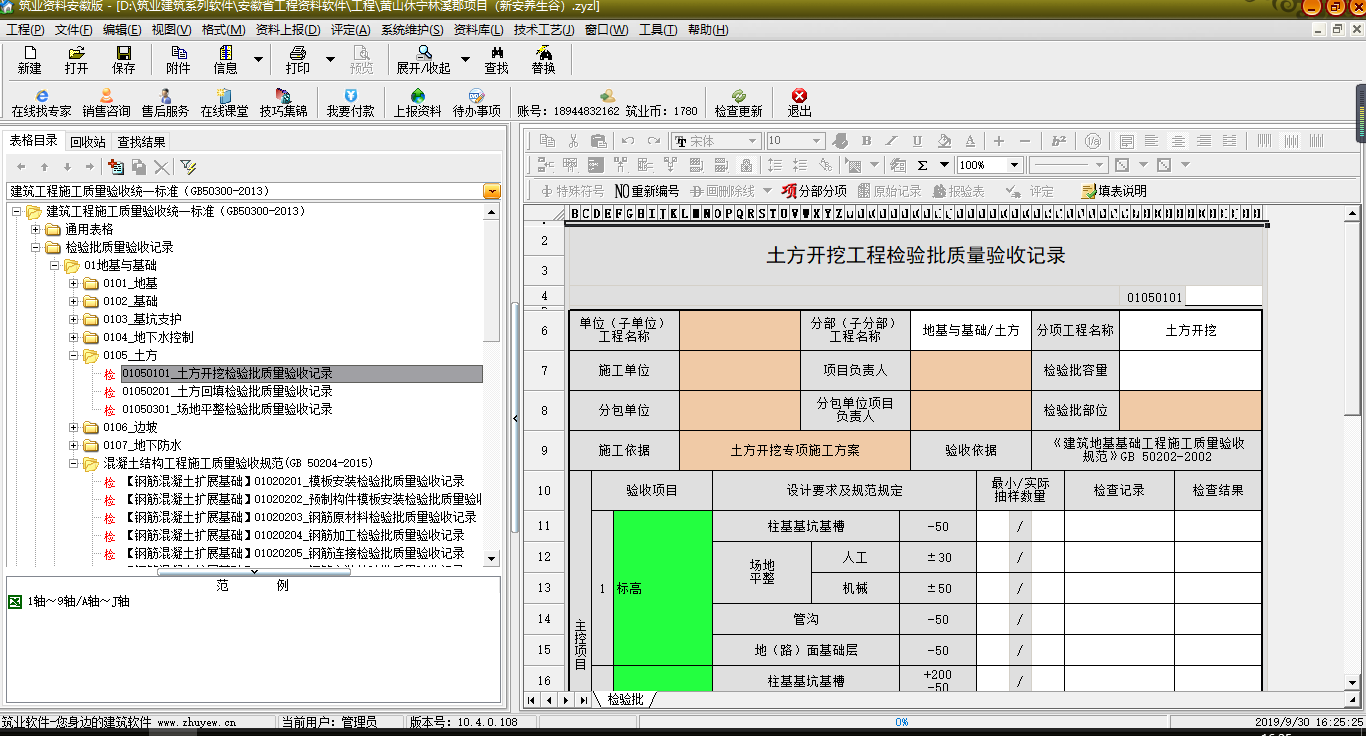Open the 100% zoom dropdown
Viewport: 1366px width, 736px height.
point(1014,165)
